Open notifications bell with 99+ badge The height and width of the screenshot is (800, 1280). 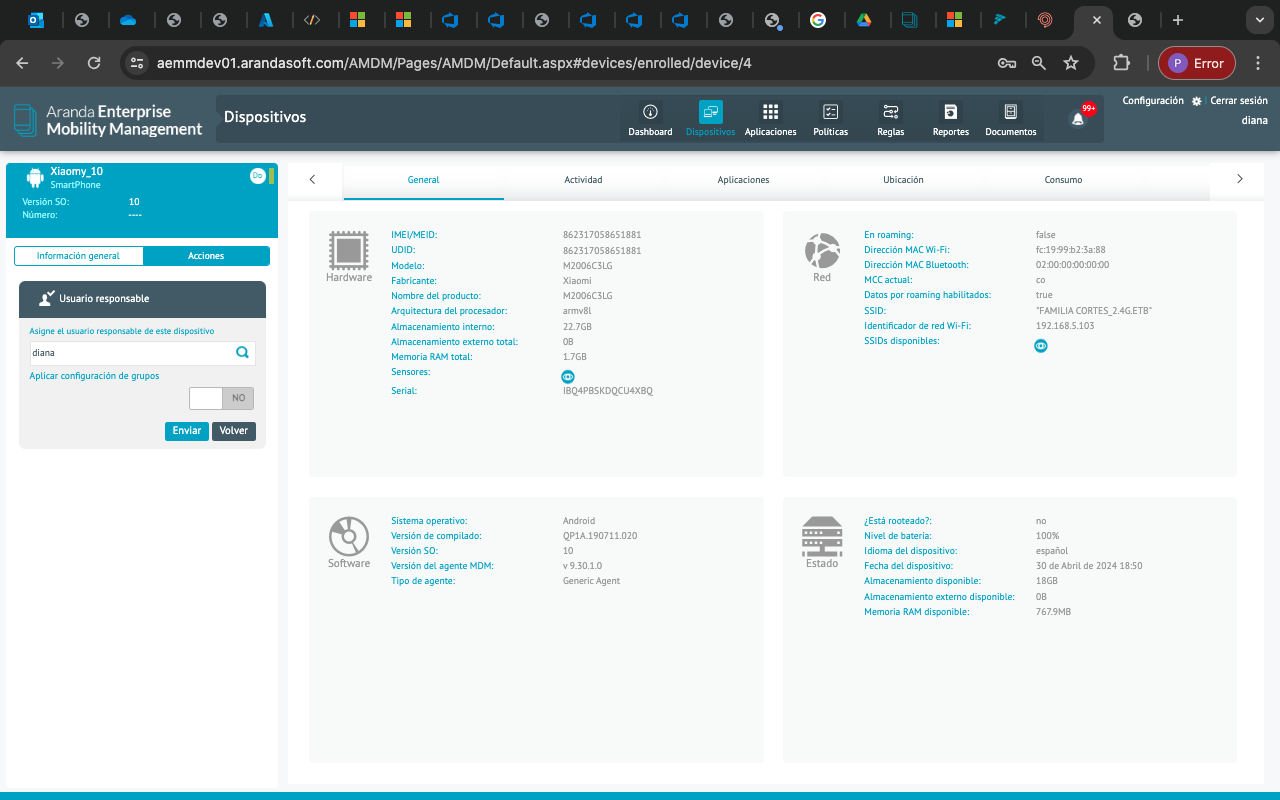(1078, 118)
